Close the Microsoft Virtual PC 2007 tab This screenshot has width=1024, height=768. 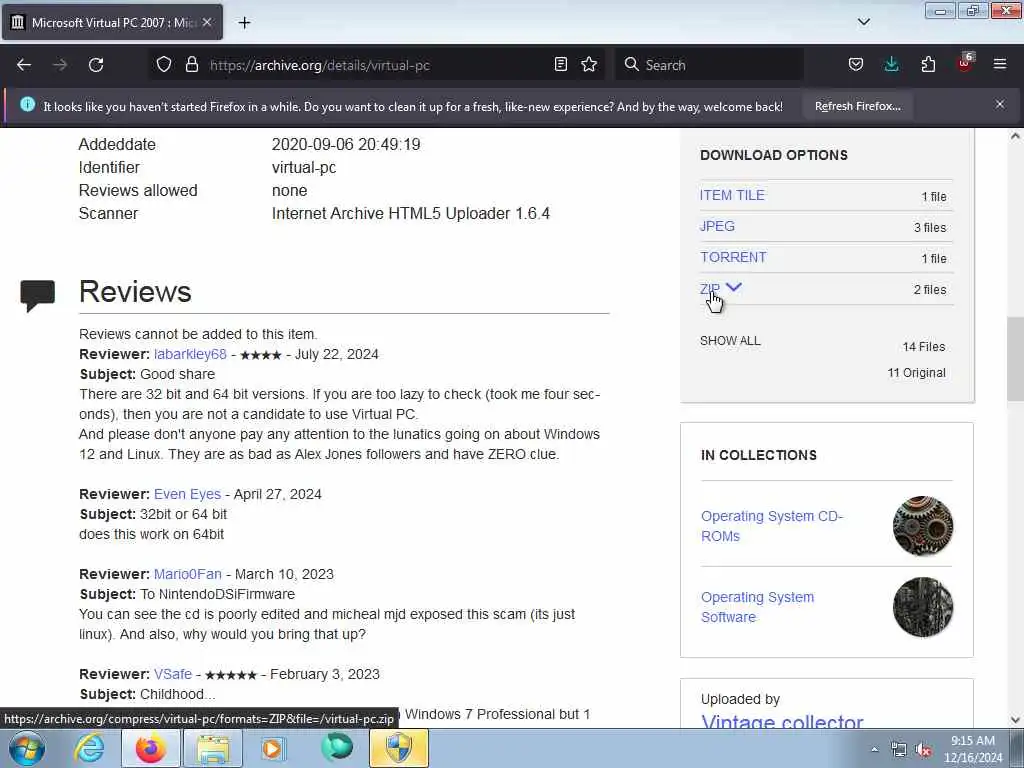207,22
